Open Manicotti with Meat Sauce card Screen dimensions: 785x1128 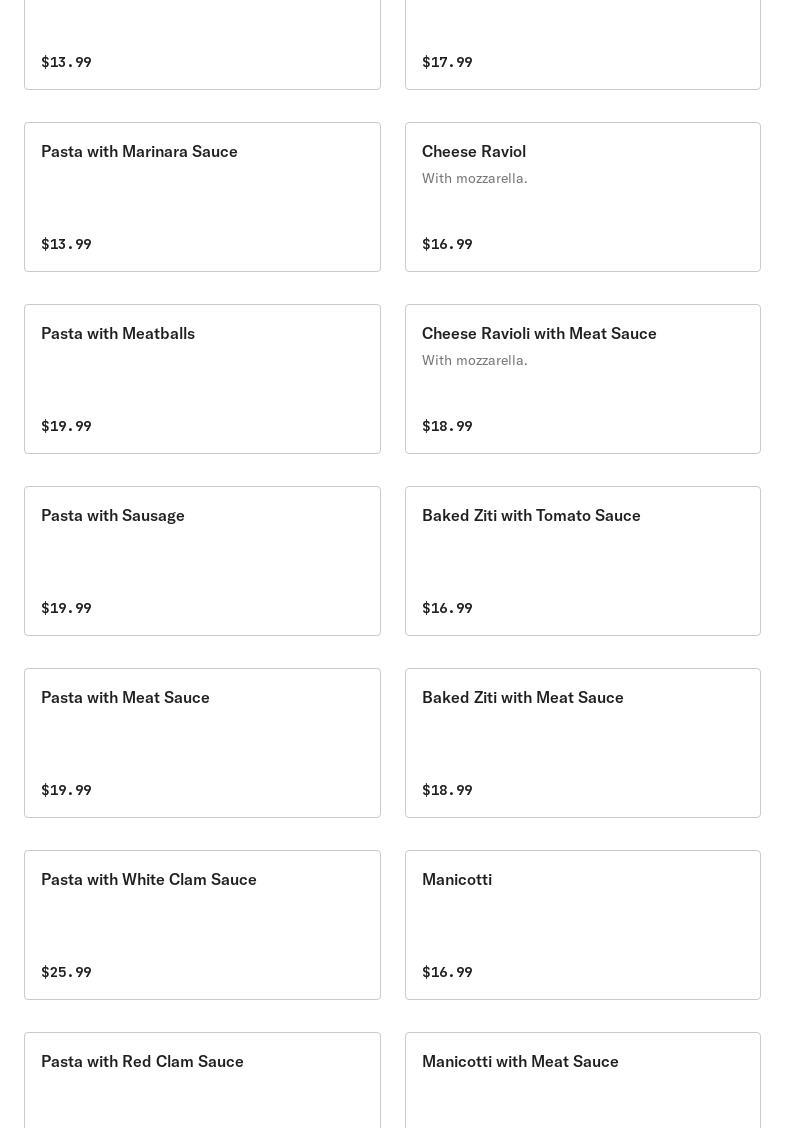[582, 1080]
